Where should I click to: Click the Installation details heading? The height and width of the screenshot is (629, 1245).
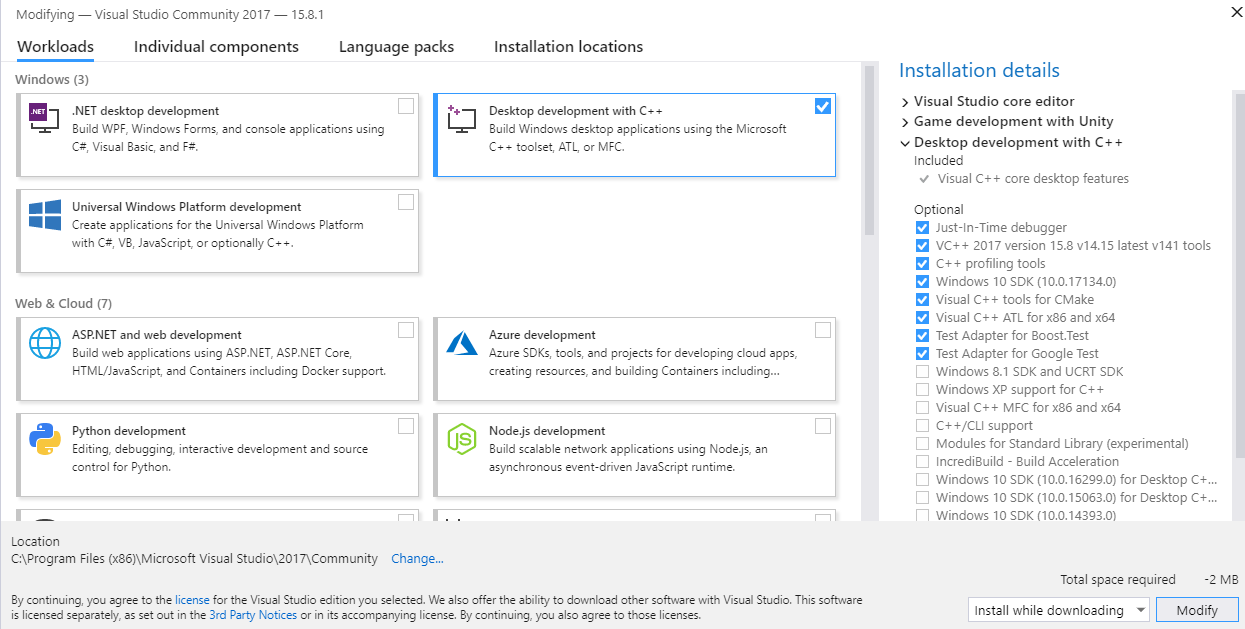[x=979, y=71]
